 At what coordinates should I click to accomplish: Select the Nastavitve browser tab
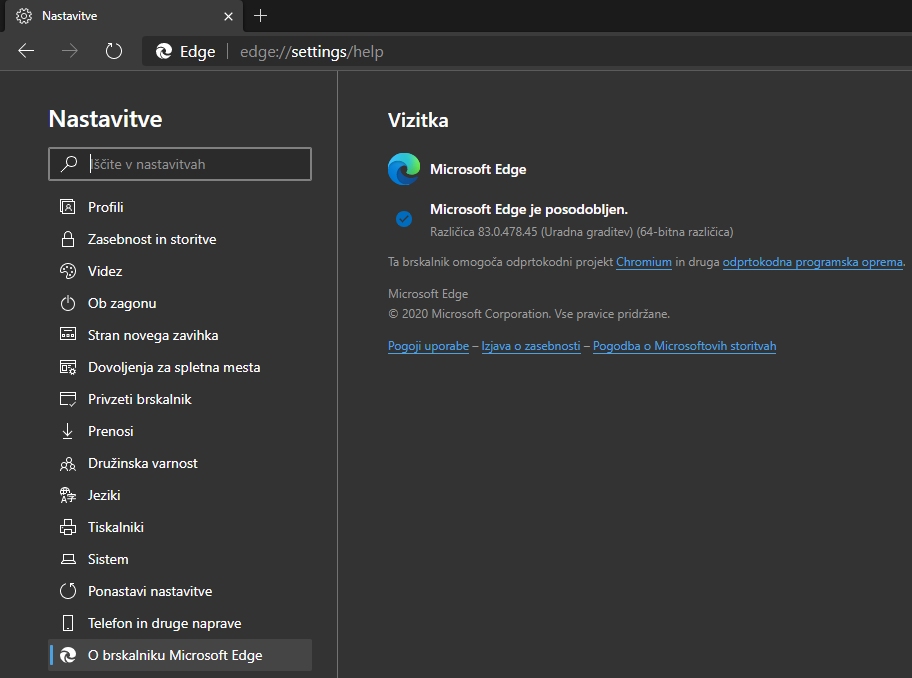coord(124,16)
